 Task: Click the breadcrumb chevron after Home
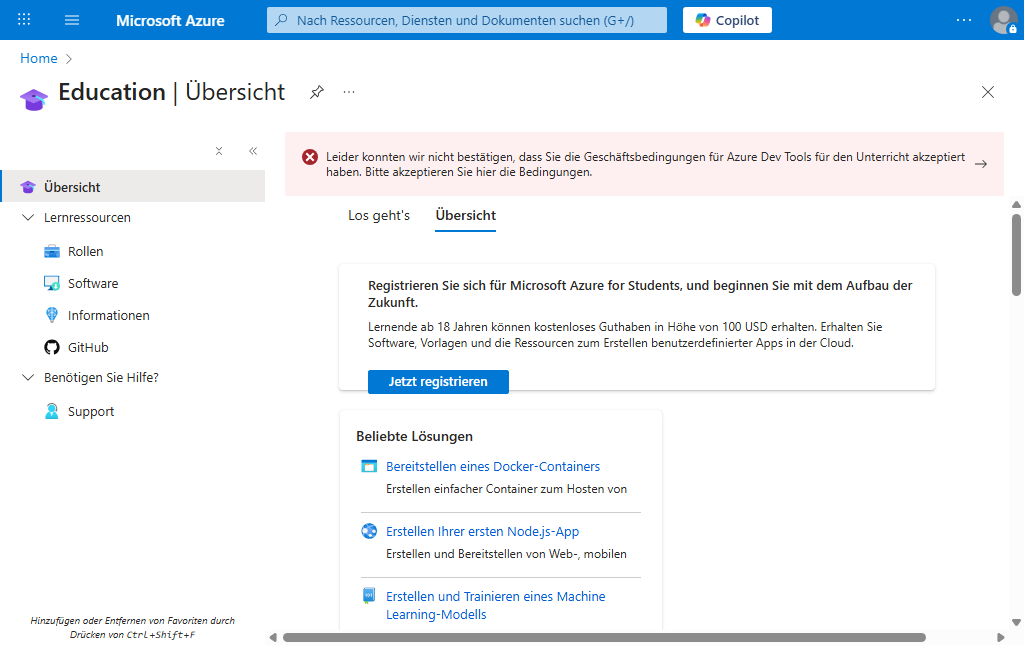(69, 59)
